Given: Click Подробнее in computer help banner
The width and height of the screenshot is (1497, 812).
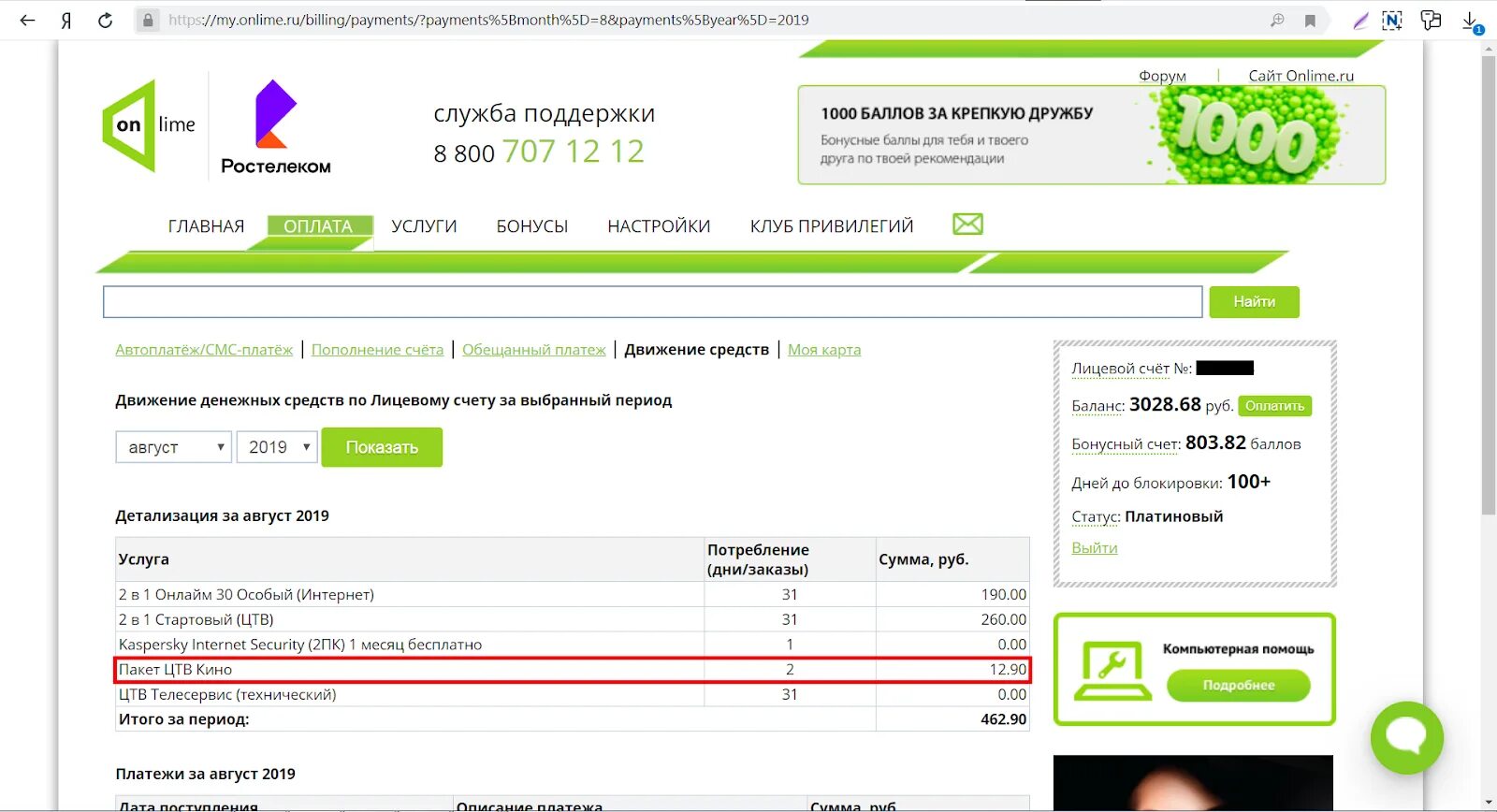Looking at the screenshot, I should 1239,686.
